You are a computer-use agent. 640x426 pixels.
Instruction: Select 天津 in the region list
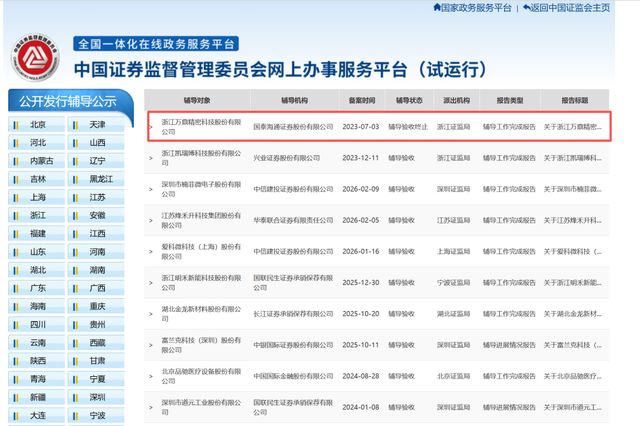click(96, 124)
